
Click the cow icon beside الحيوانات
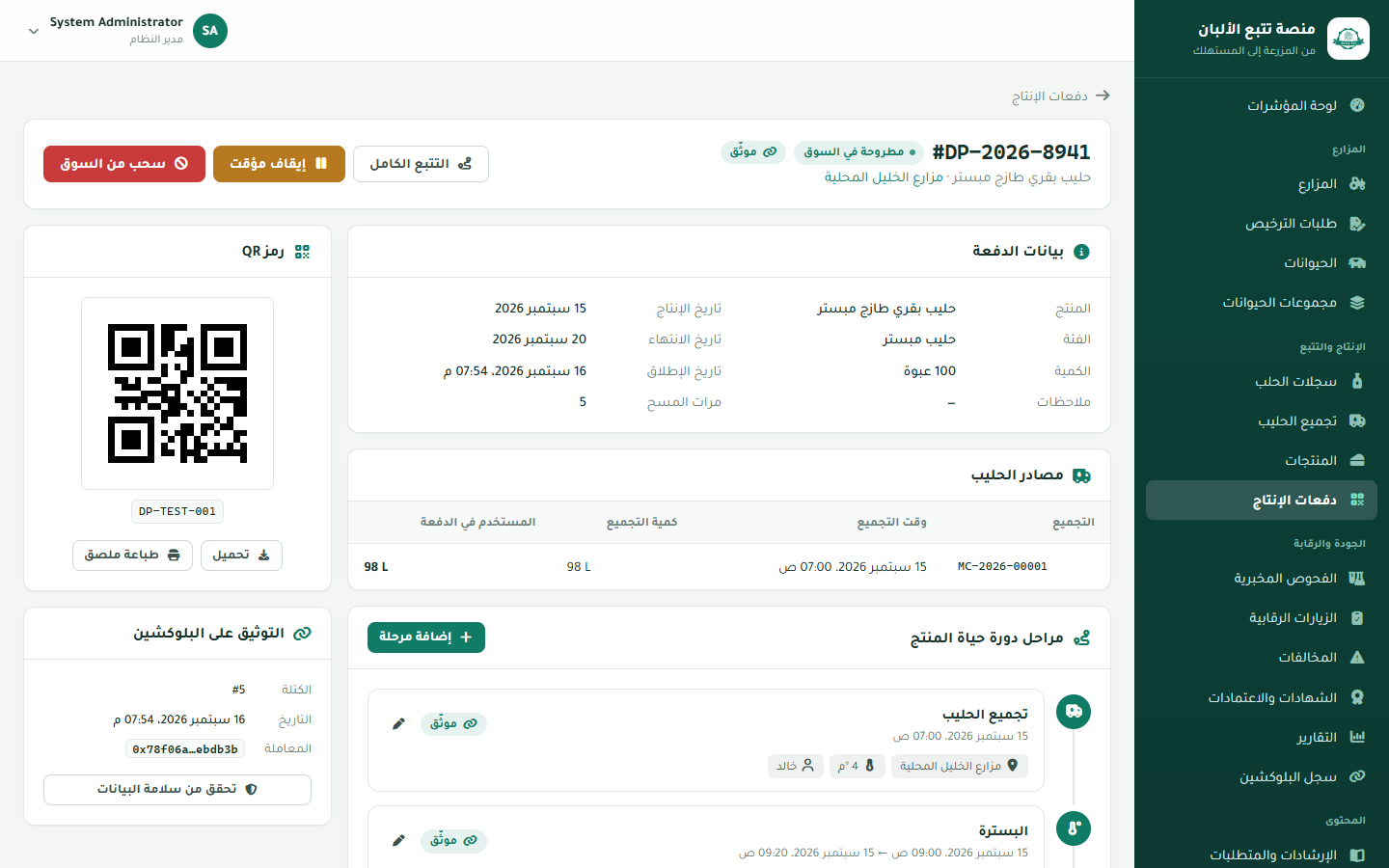point(1357,263)
